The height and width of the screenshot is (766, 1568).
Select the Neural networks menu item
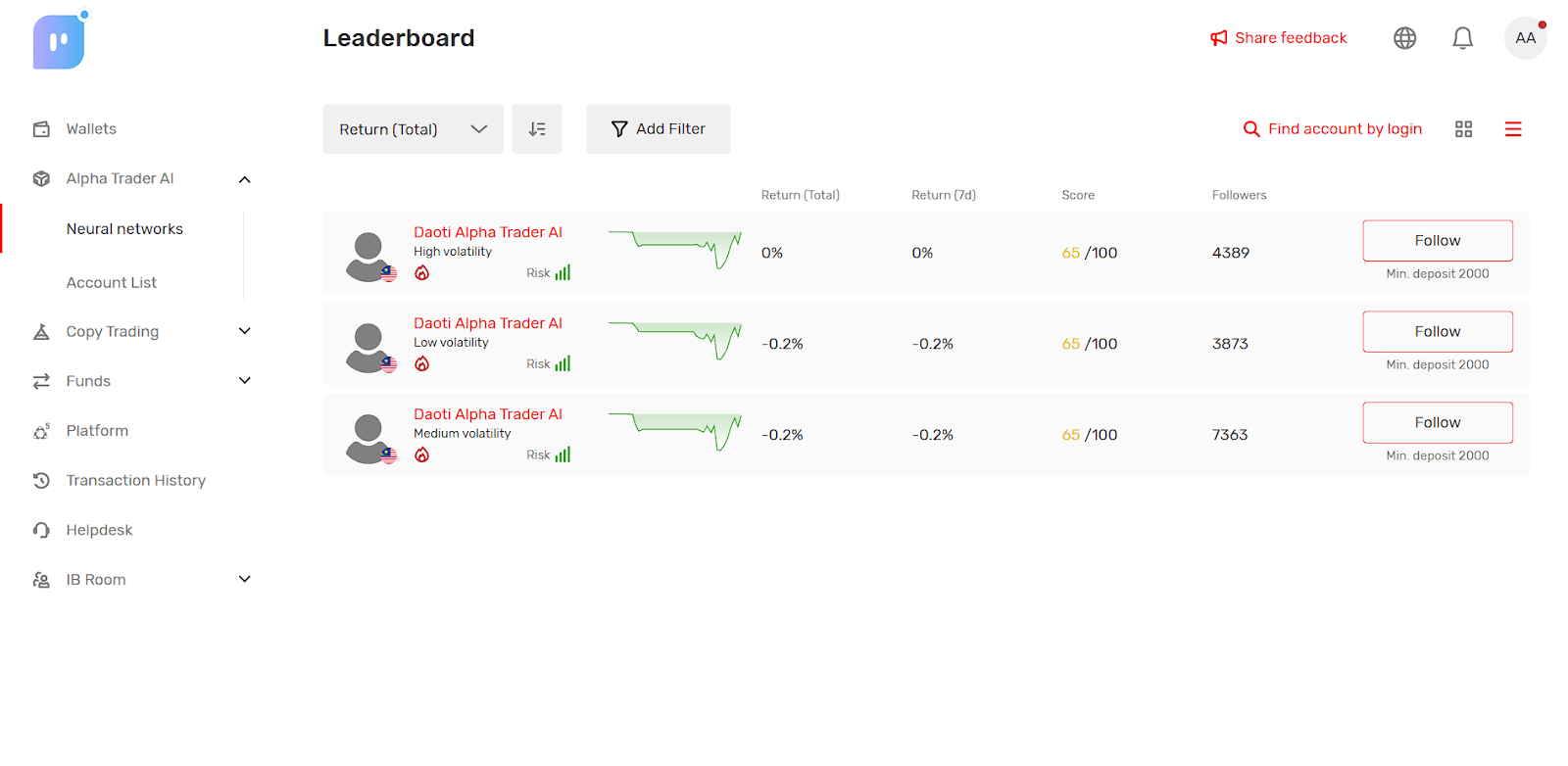point(124,229)
